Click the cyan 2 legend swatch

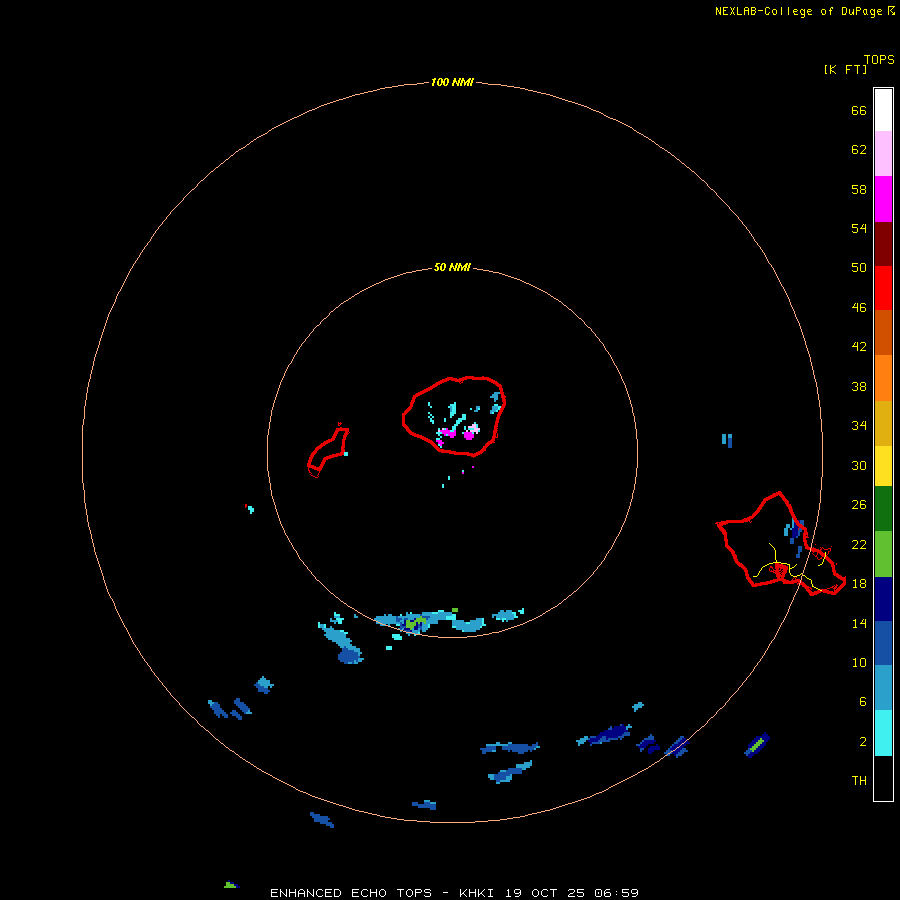click(x=883, y=733)
